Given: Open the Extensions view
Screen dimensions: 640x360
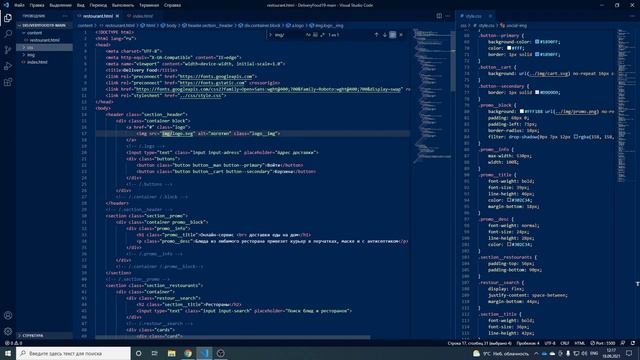Looking at the screenshot, I should (x=8, y=82).
